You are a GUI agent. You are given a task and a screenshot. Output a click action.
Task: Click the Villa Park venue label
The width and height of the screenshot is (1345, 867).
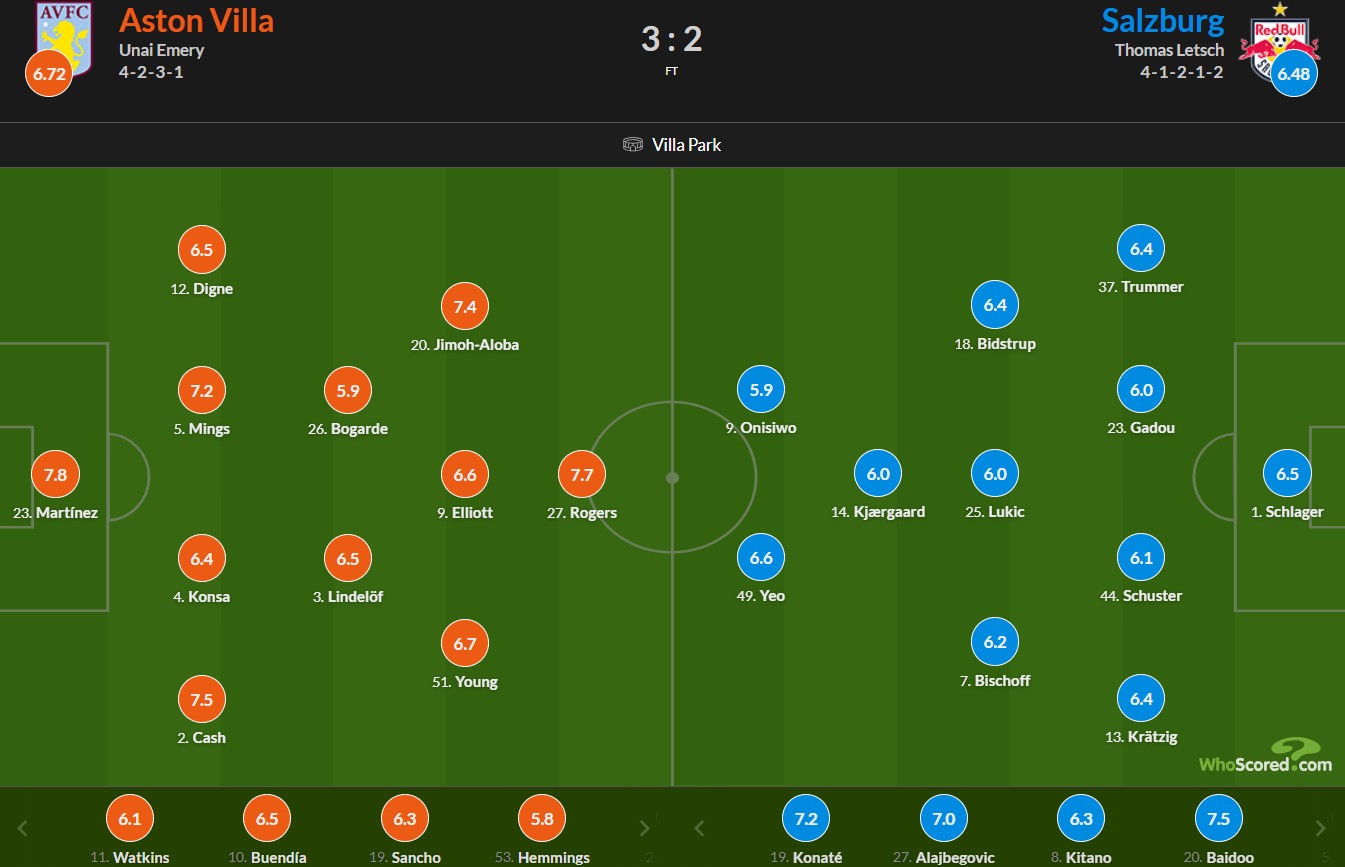[x=686, y=145]
